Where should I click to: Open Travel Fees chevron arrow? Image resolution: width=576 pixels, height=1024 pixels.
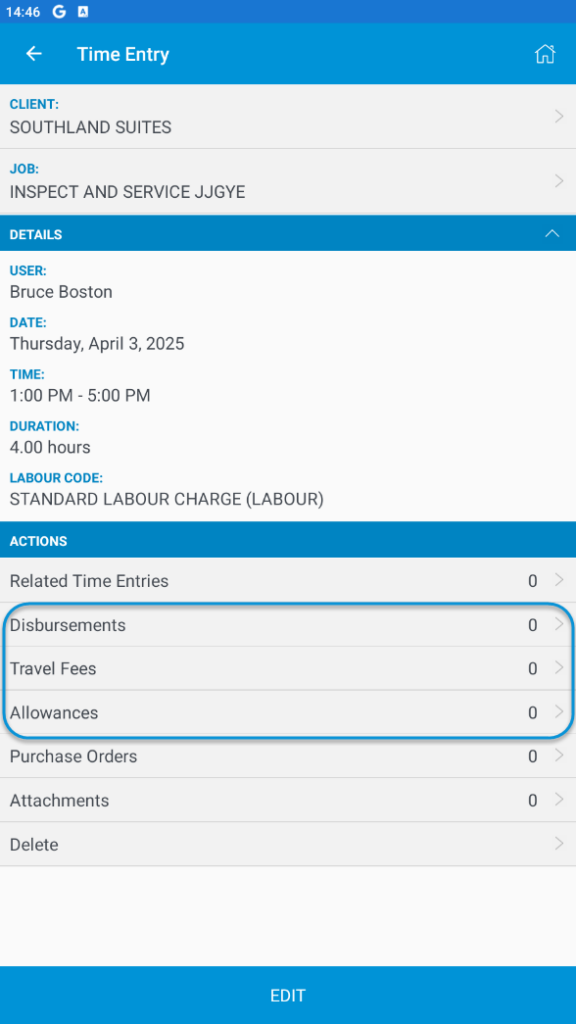click(x=559, y=667)
